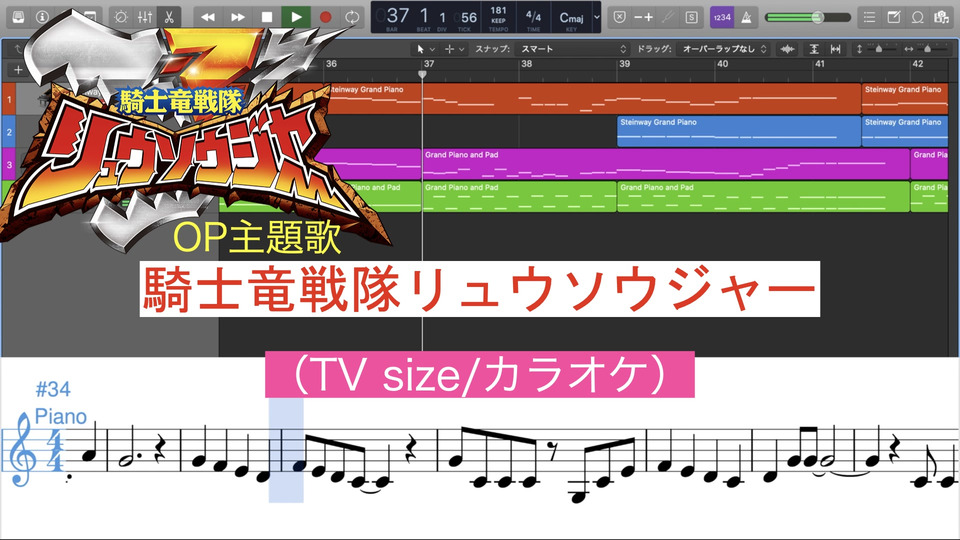Click the green Play button
The height and width of the screenshot is (540, 960).
[296, 17]
